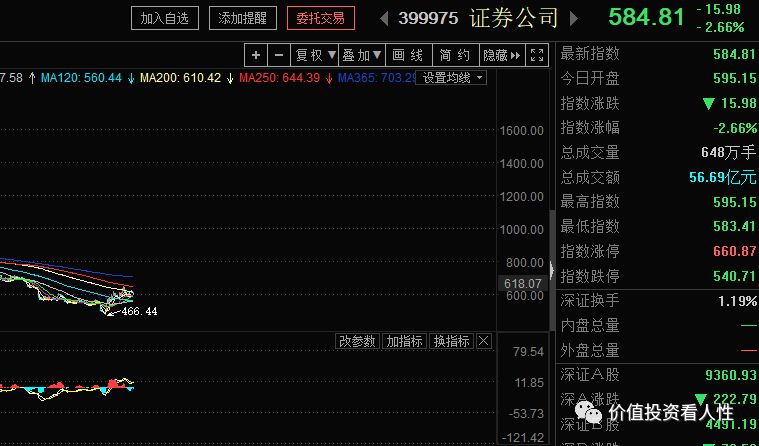The image size is (759, 446).
Task: Go to previous stock with left arrow
Action: tap(384, 18)
